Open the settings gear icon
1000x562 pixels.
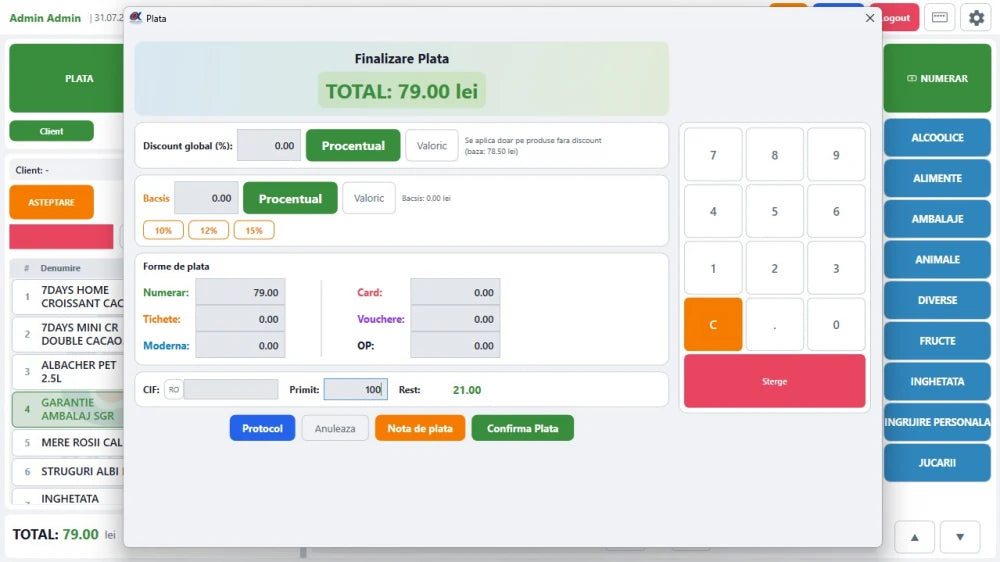tap(976, 18)
